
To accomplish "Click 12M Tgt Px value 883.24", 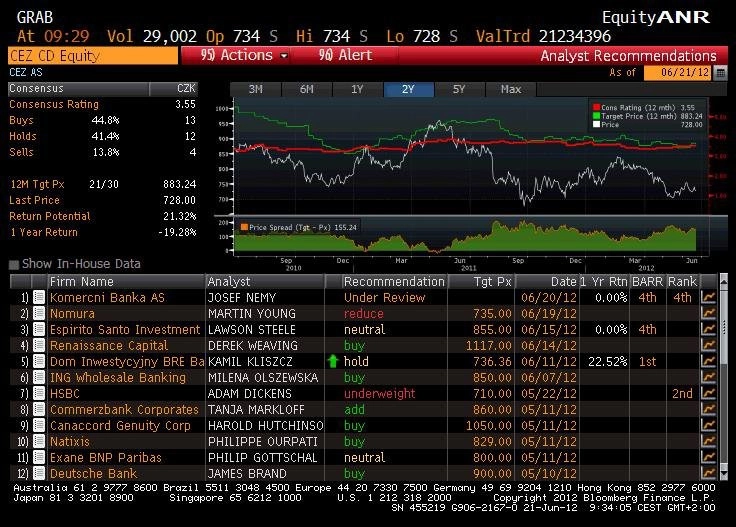I will [x=180, y=184].
